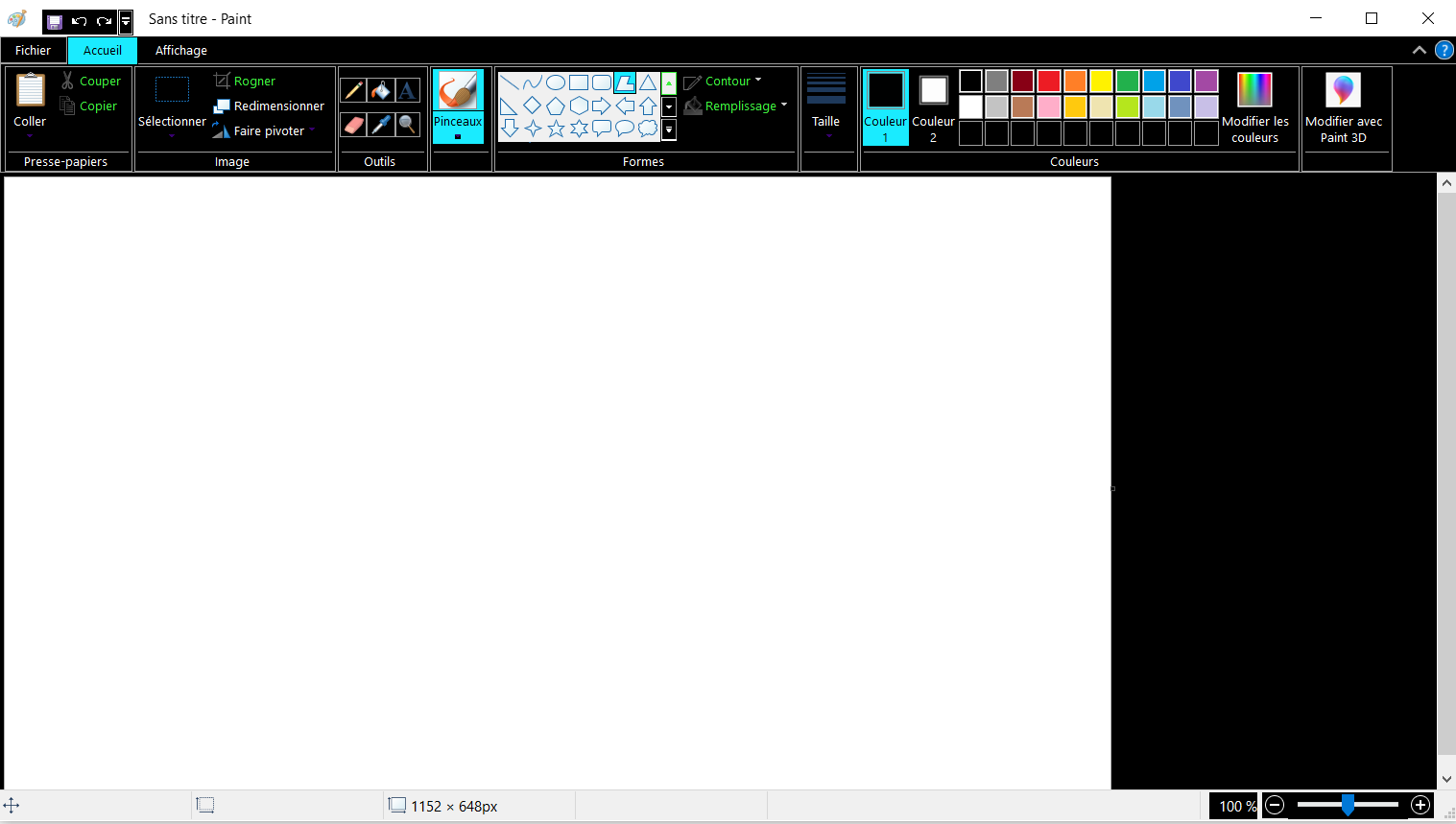
Task: Open Faire pivoter rotate menu
Action: 264,131
